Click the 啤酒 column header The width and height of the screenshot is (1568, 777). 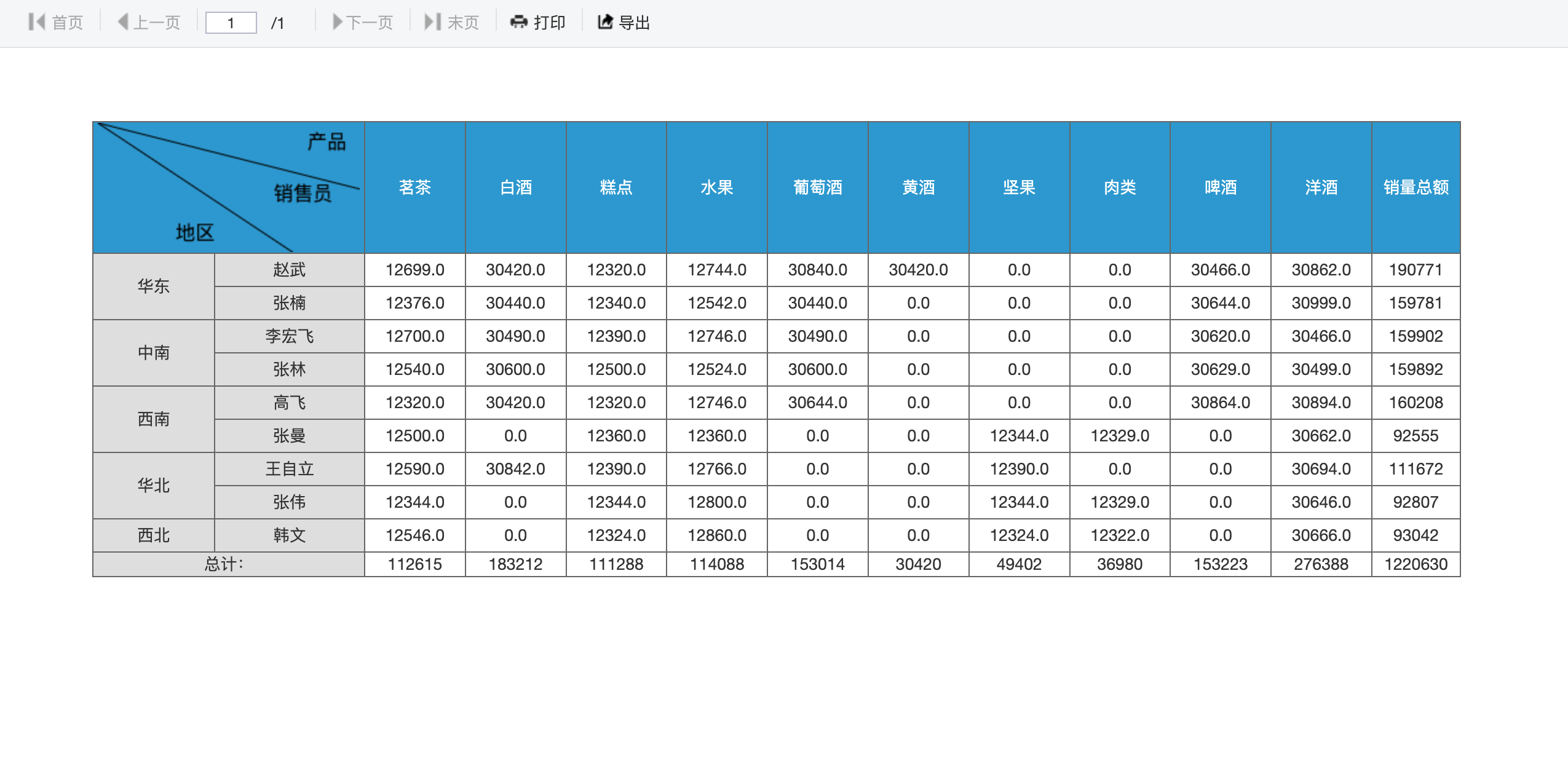(1221, 187)
